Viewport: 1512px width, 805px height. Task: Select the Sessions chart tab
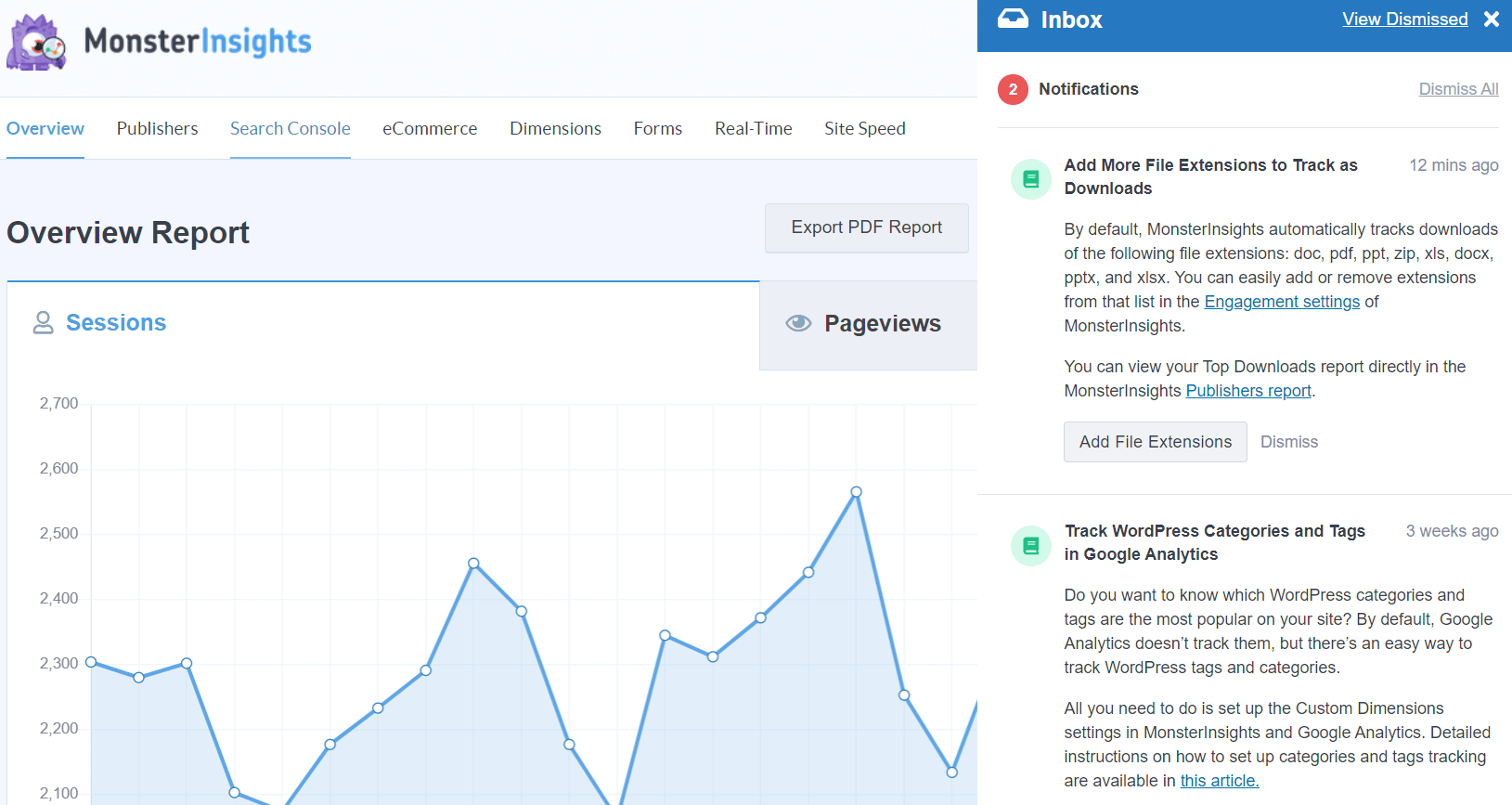click(383, 323)
